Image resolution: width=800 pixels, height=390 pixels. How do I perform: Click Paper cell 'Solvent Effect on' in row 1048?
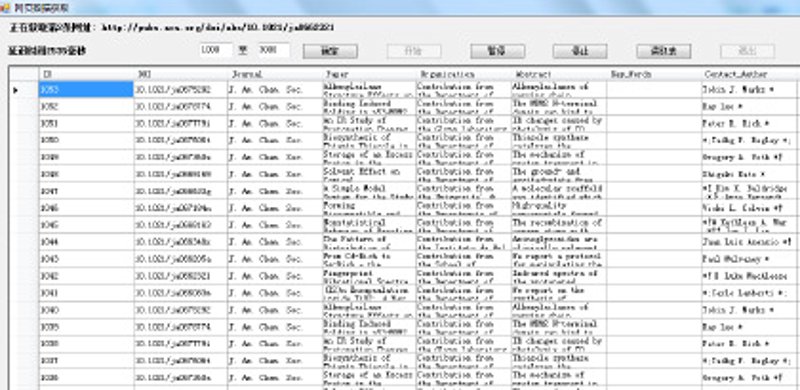tap(369, 175)
